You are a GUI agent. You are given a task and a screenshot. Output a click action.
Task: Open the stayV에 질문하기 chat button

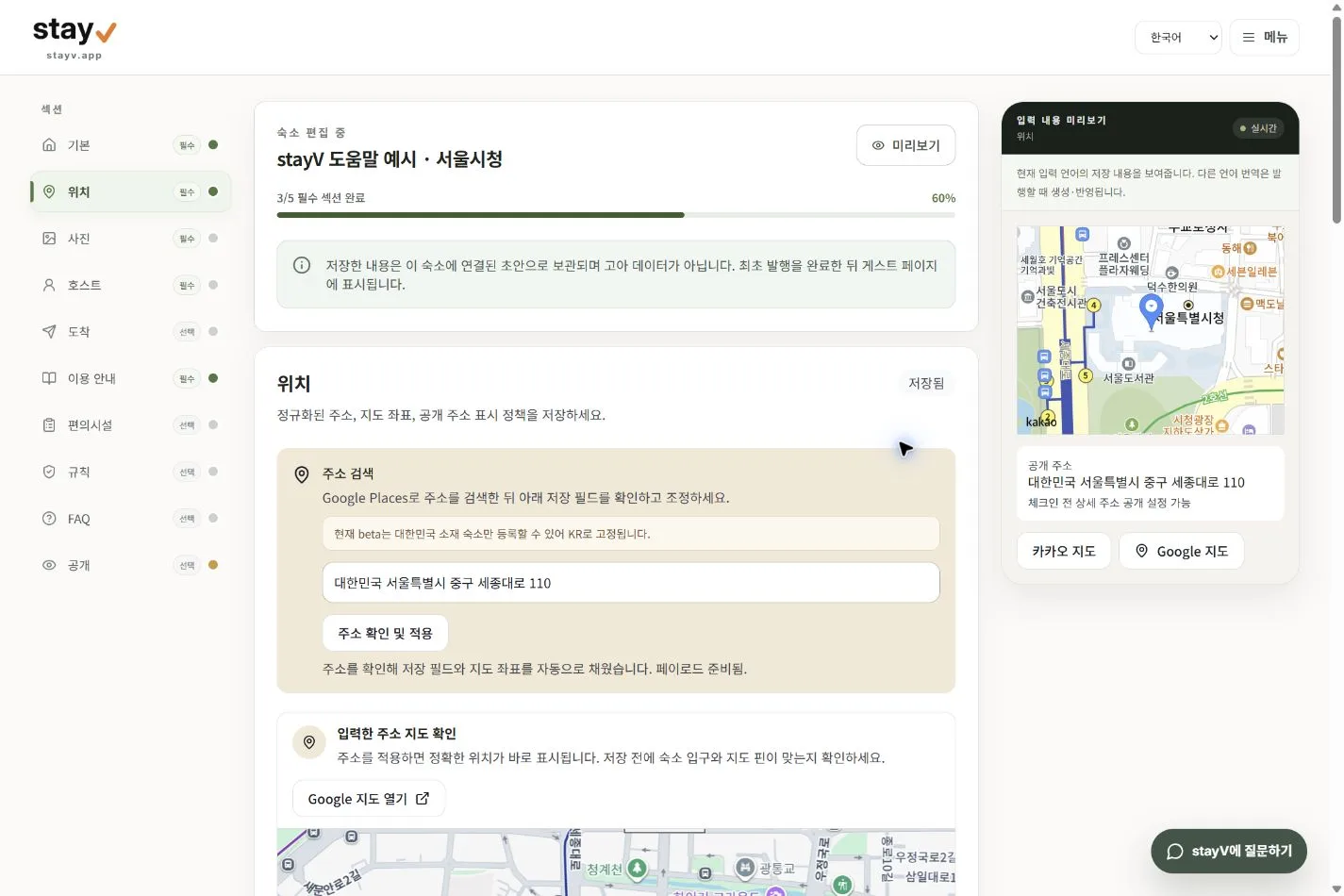point(1229,851)
